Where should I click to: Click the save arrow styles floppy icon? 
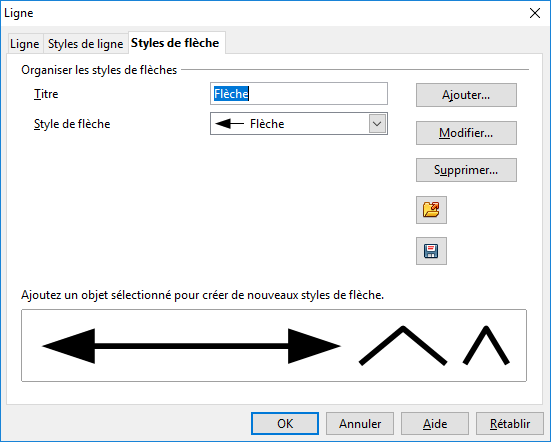[x=431, y=251]
